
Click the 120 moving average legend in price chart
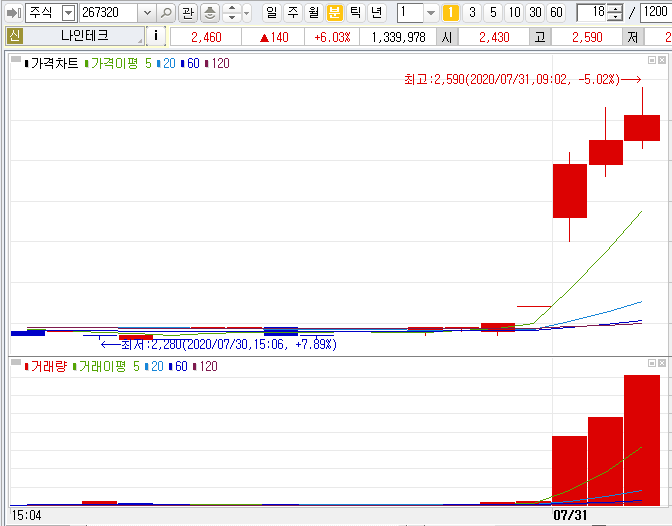click(x=217, y=63)
